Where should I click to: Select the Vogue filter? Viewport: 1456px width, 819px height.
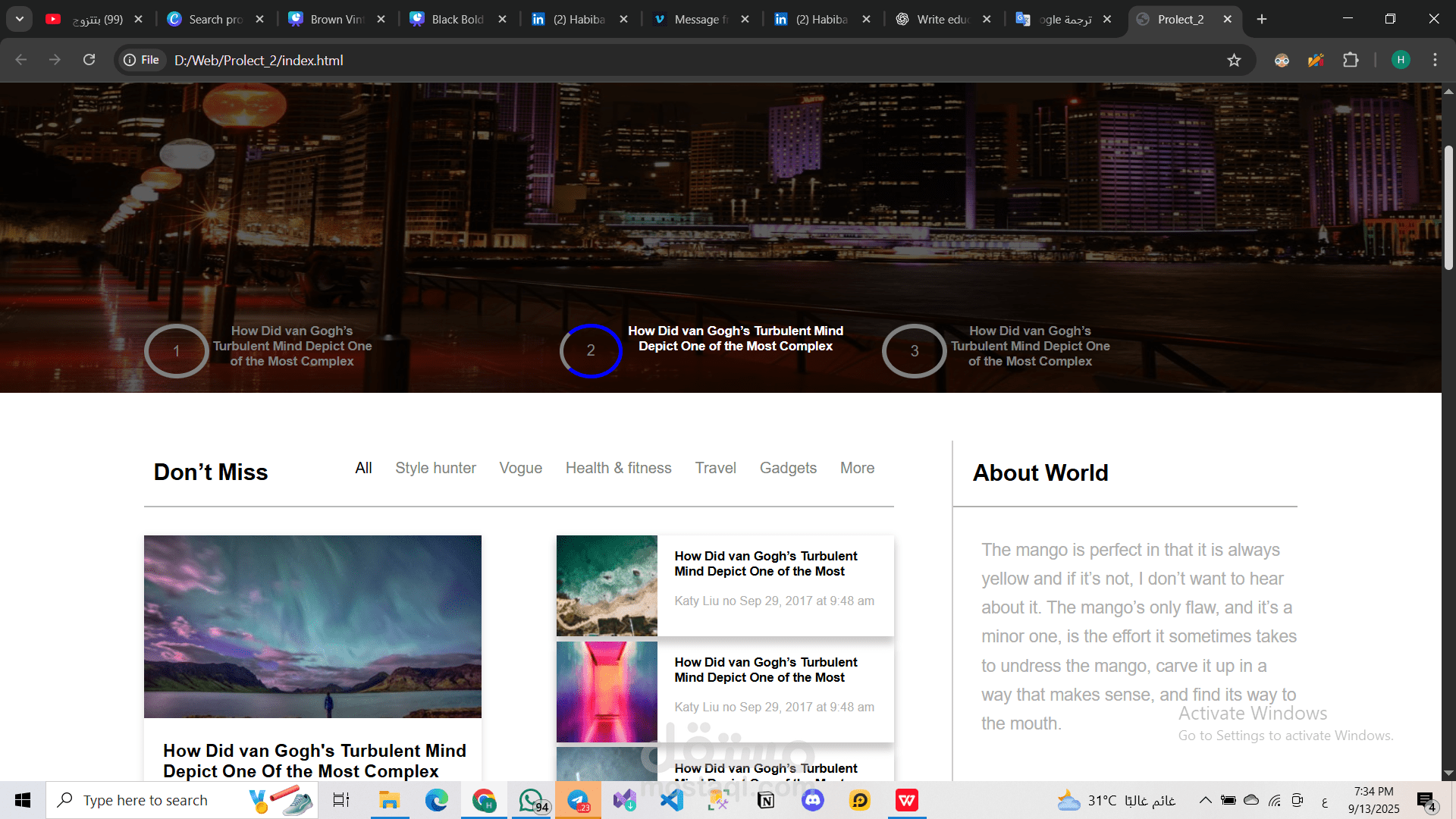click(520, 468)
